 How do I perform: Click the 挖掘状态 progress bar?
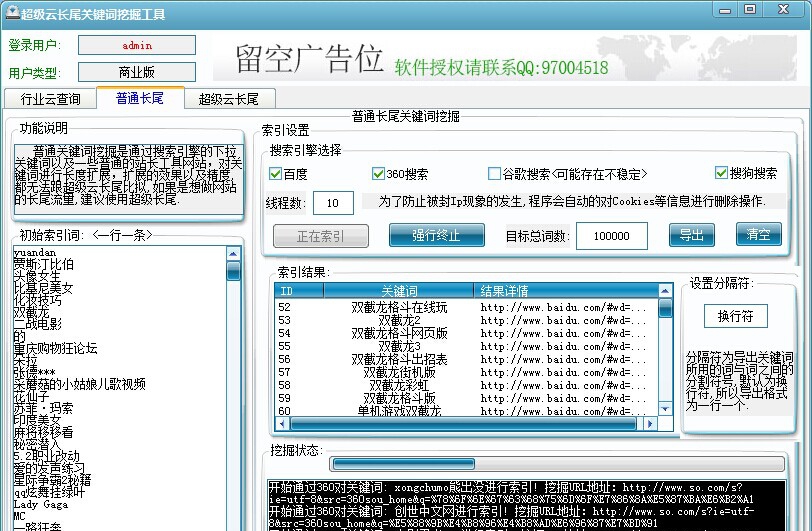coord(557,464)
